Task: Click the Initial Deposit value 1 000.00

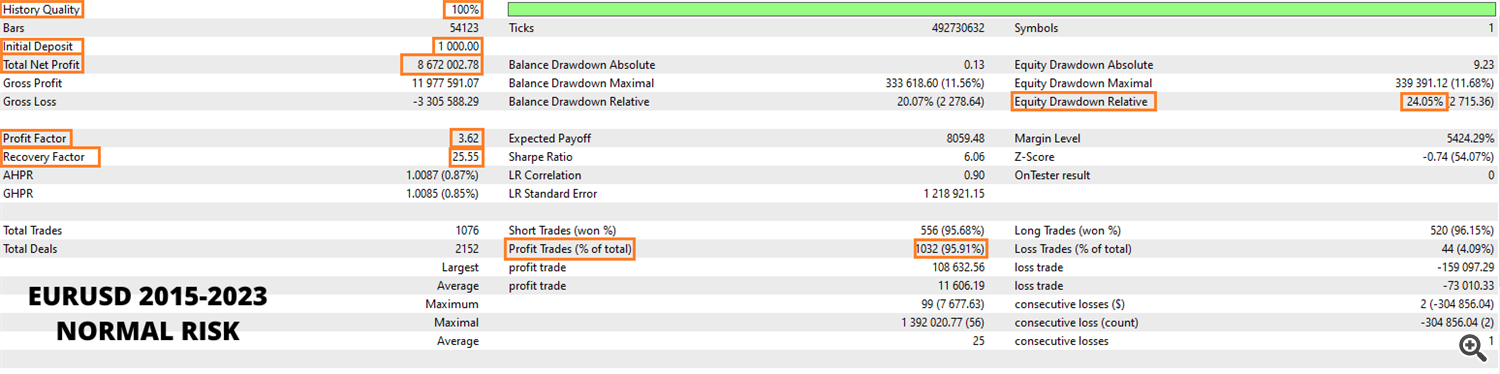Action: 458,46
